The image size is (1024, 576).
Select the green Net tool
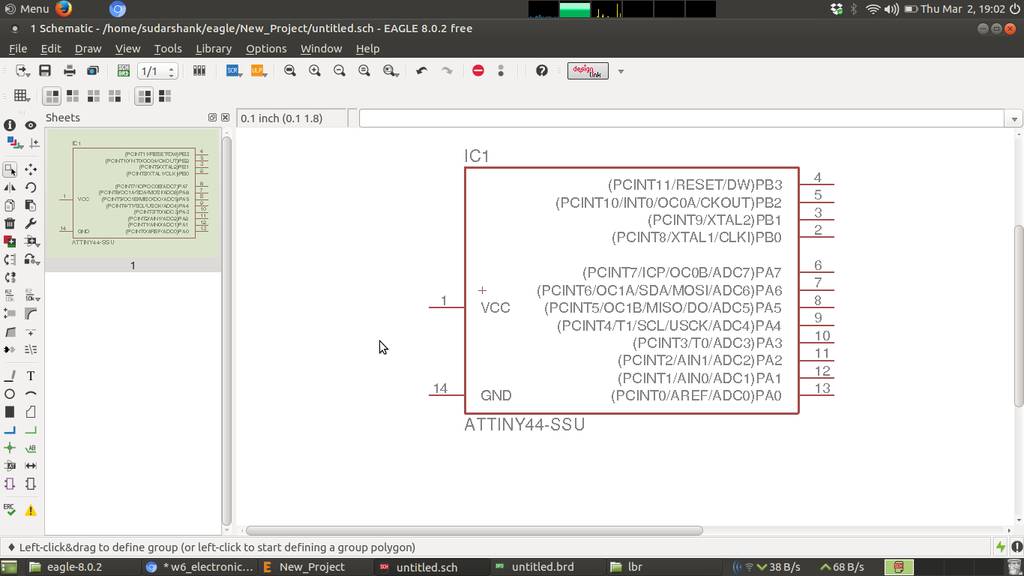[x=31, y=430]
